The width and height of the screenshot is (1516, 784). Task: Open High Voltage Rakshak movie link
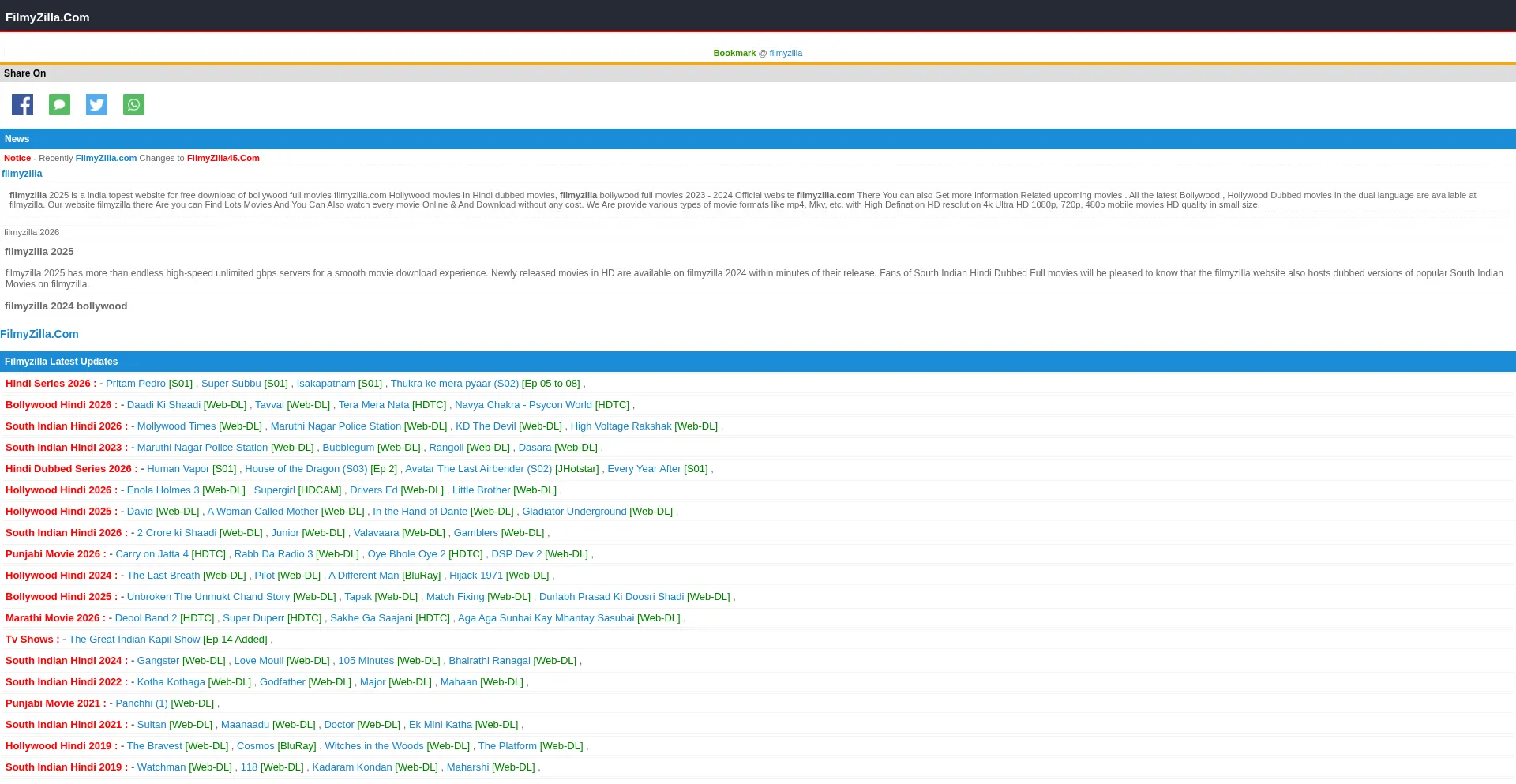pyautogui.click(x=621, y=426)
